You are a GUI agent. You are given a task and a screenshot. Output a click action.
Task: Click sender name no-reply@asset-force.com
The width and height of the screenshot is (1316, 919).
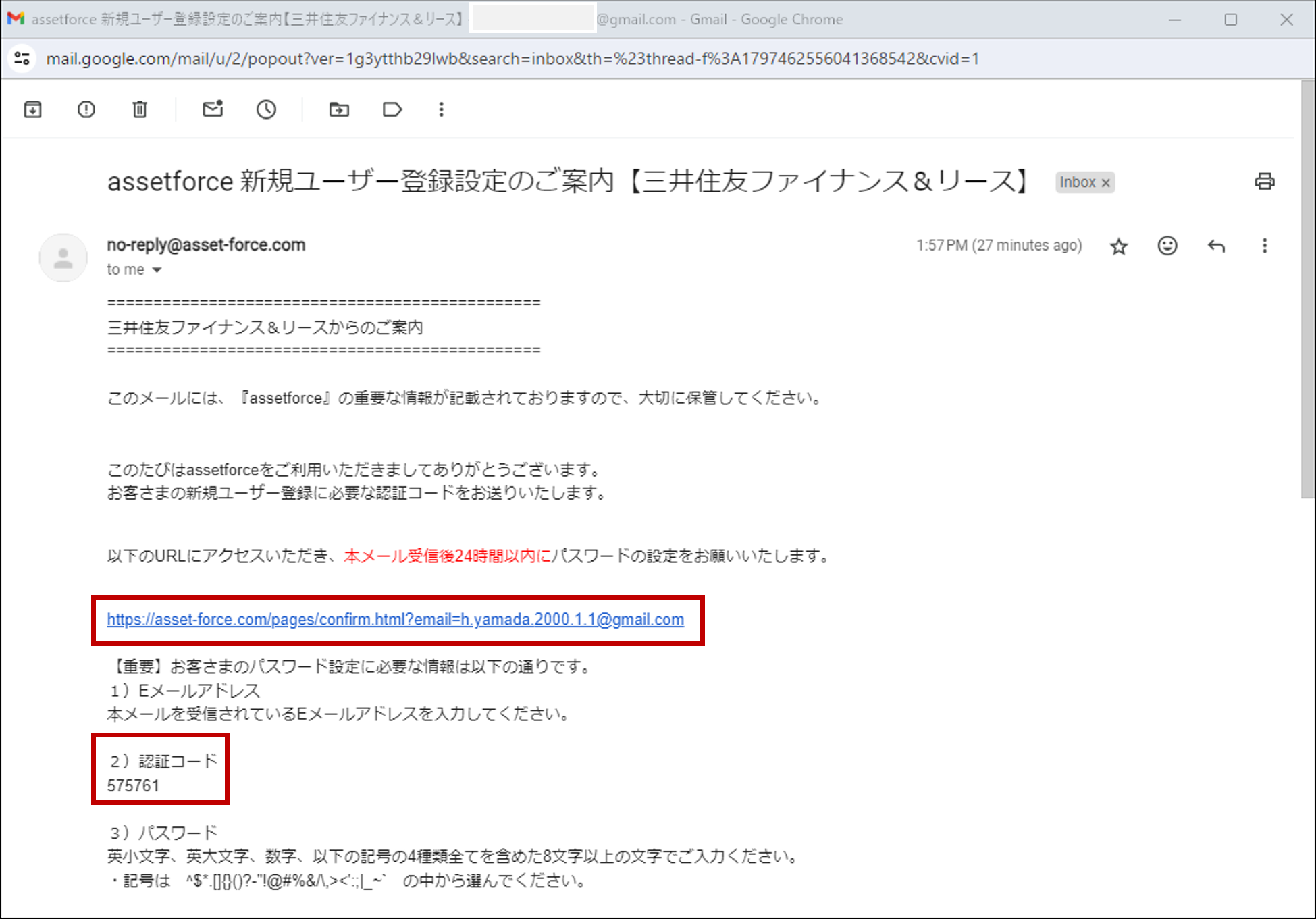206,244
